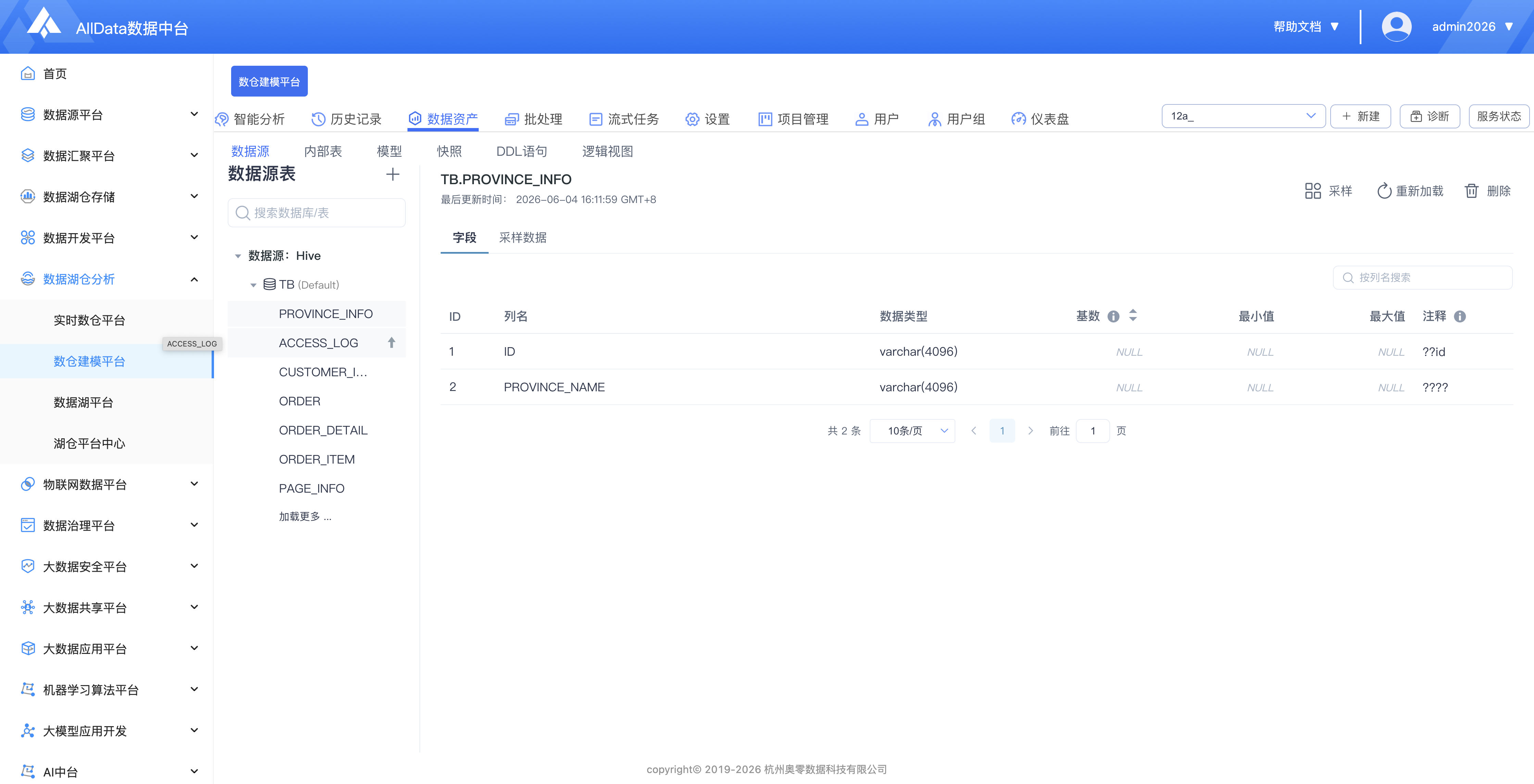Click the 诊断 button
This screenshot has width=1534, height=784.
tap(1429, 116)
